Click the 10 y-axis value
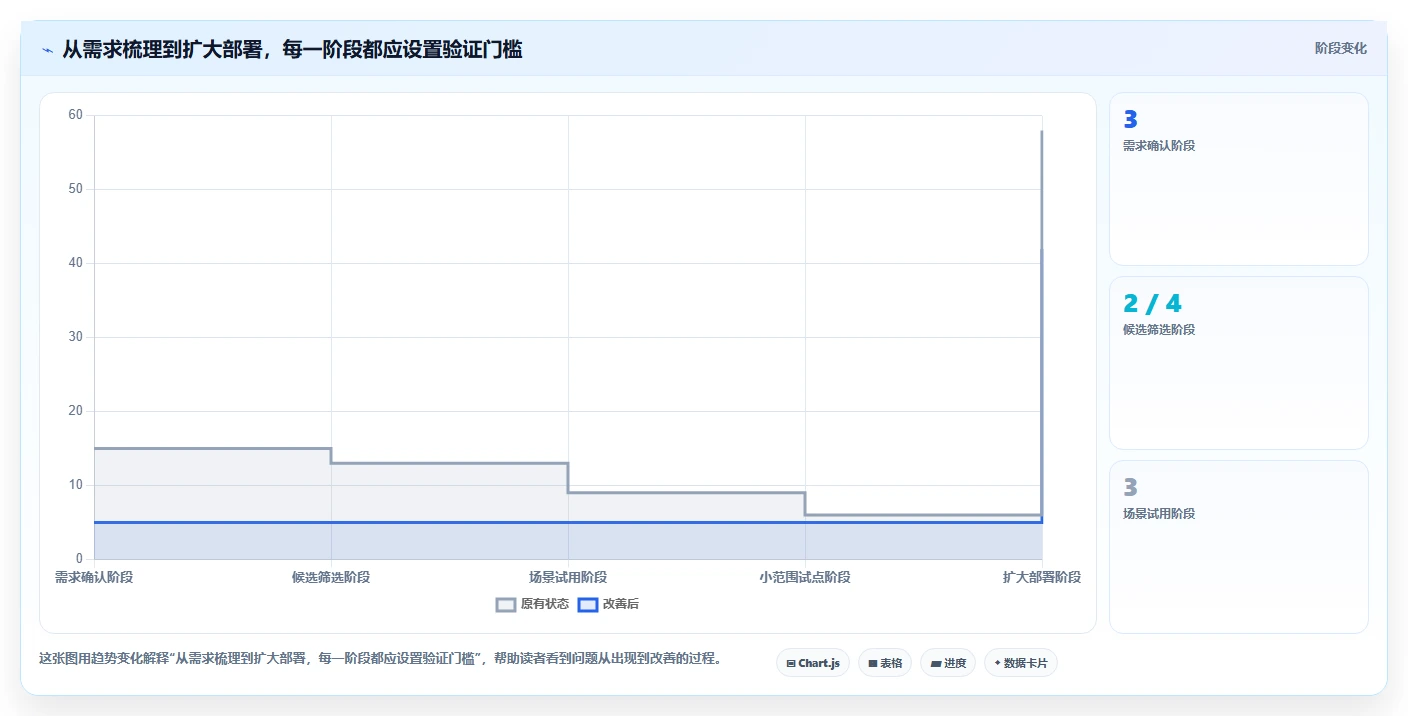The image size is (1408, 716). (75, 485)
